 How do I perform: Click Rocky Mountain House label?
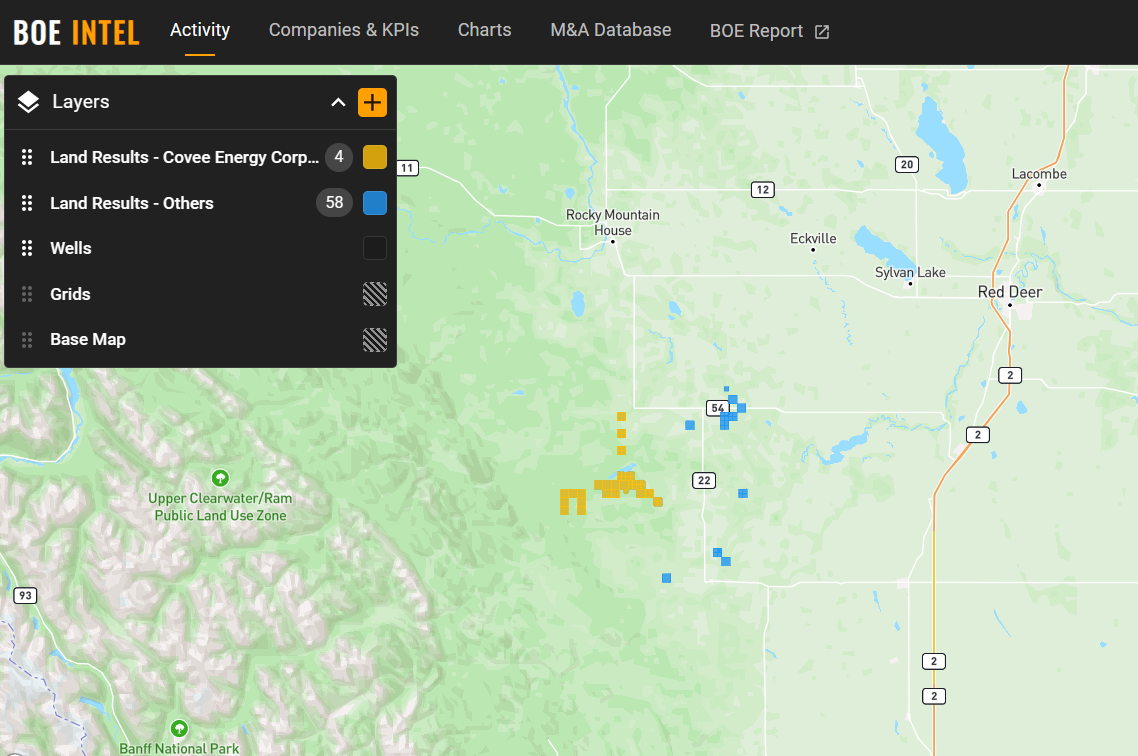tap(613, 222)
